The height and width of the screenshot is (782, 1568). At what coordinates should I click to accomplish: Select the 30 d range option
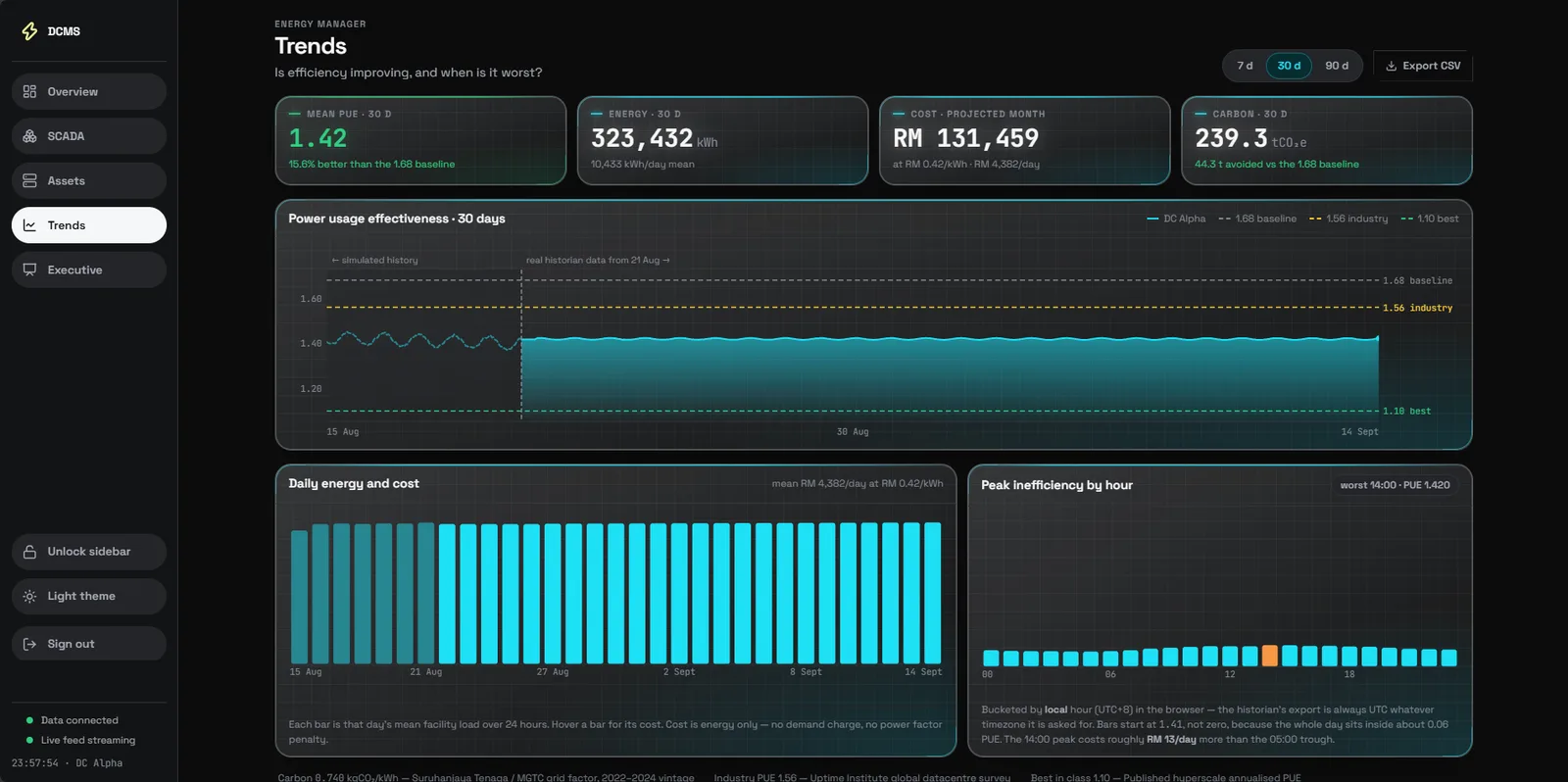1289,66
